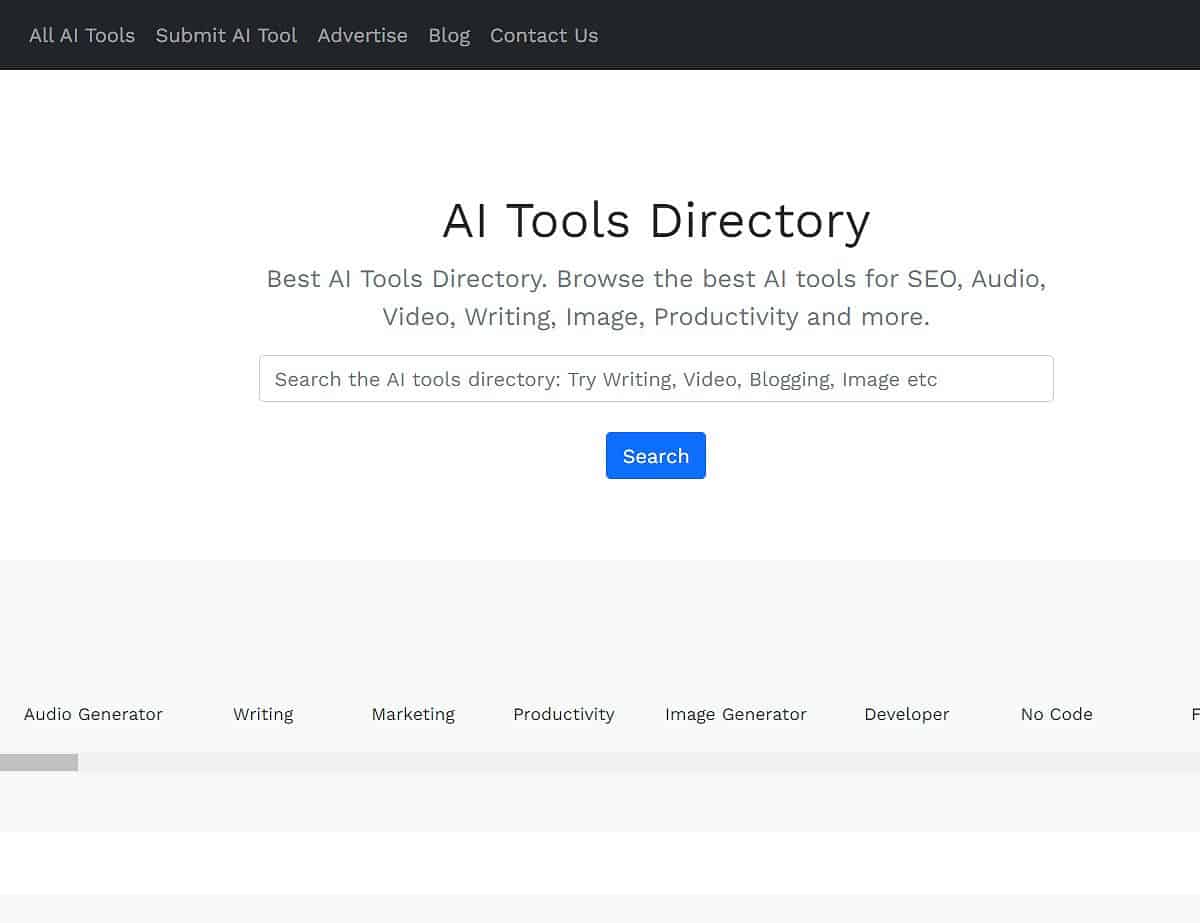Open the Contact Us page
The width and height of the screenshot is (1200, 923).
pos(543,35)
